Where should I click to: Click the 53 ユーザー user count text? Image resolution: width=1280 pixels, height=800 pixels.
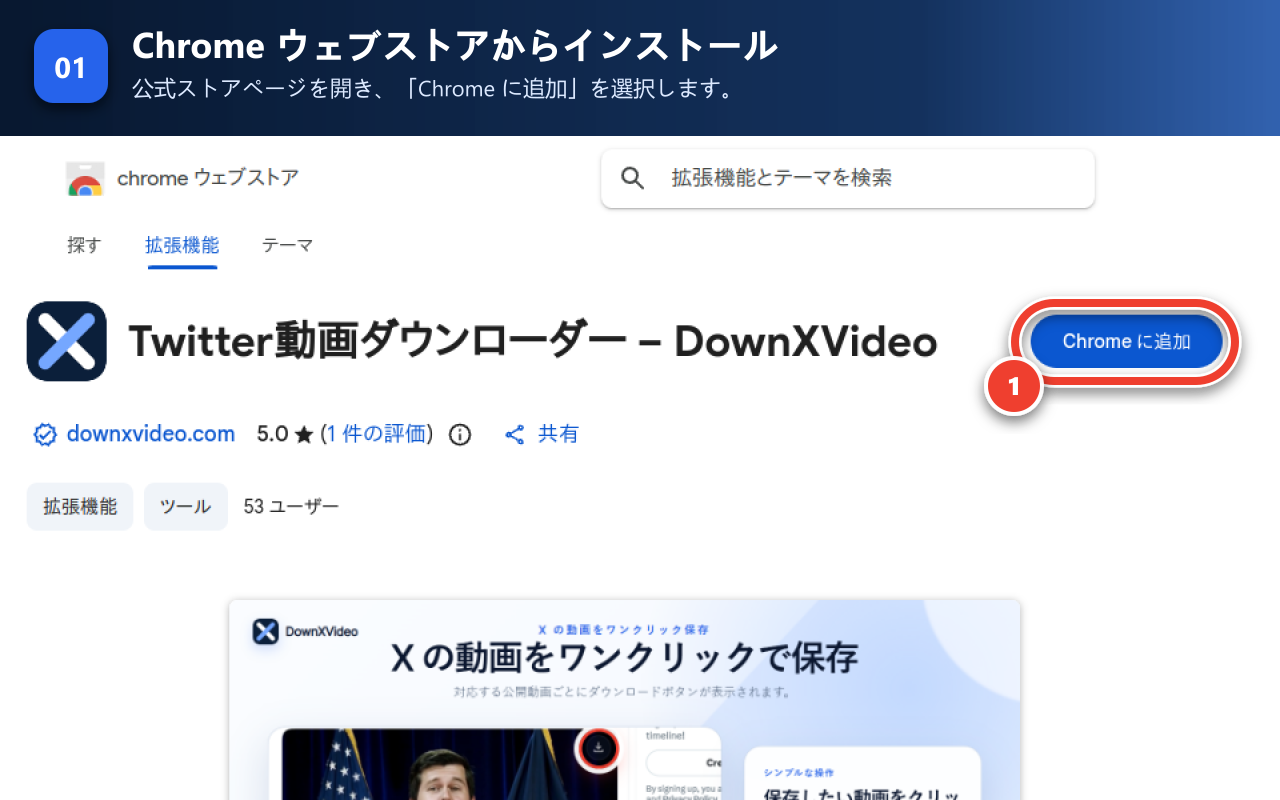point(291,507)
